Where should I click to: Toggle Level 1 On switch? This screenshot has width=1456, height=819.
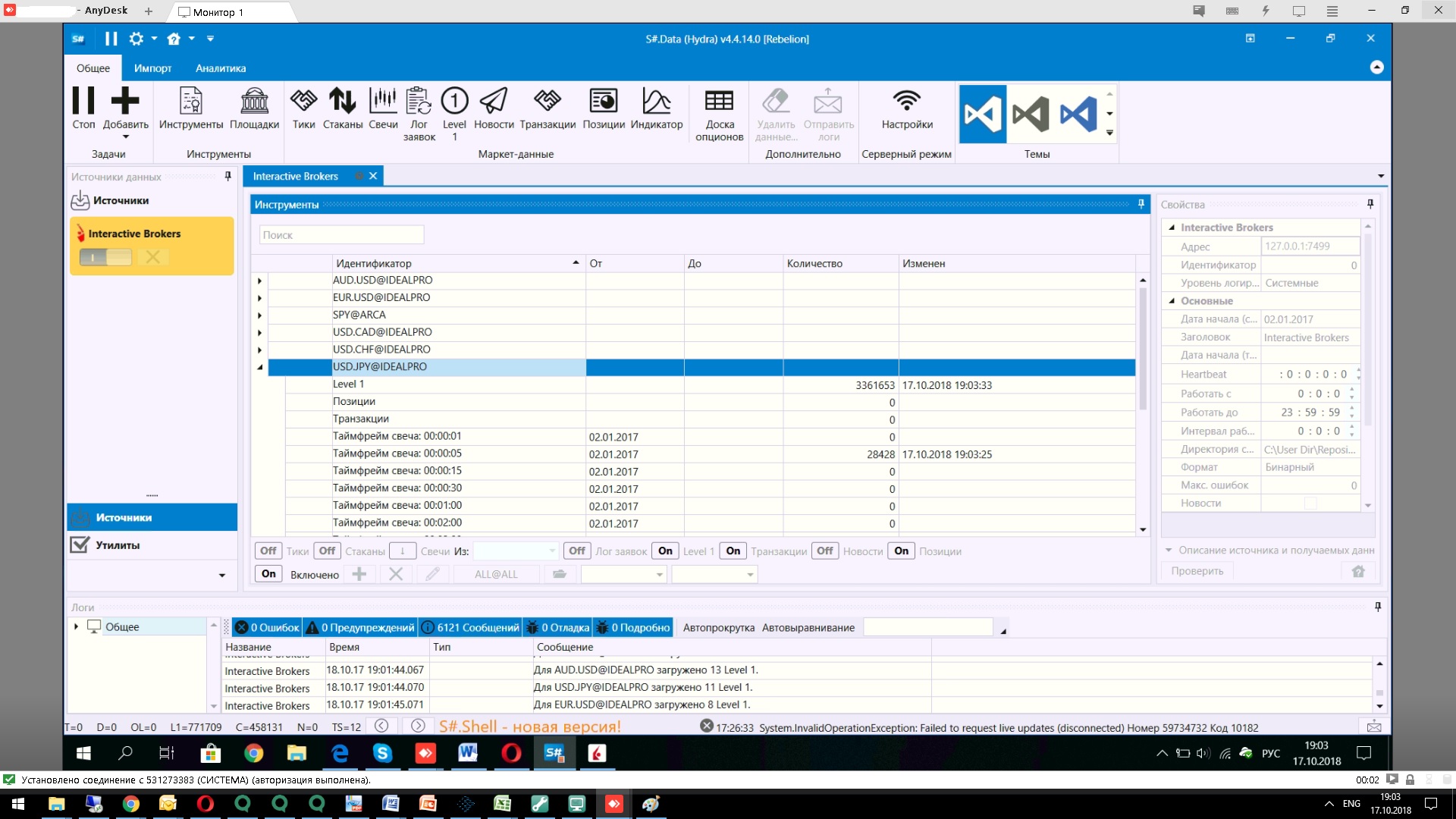click(666, 551)
